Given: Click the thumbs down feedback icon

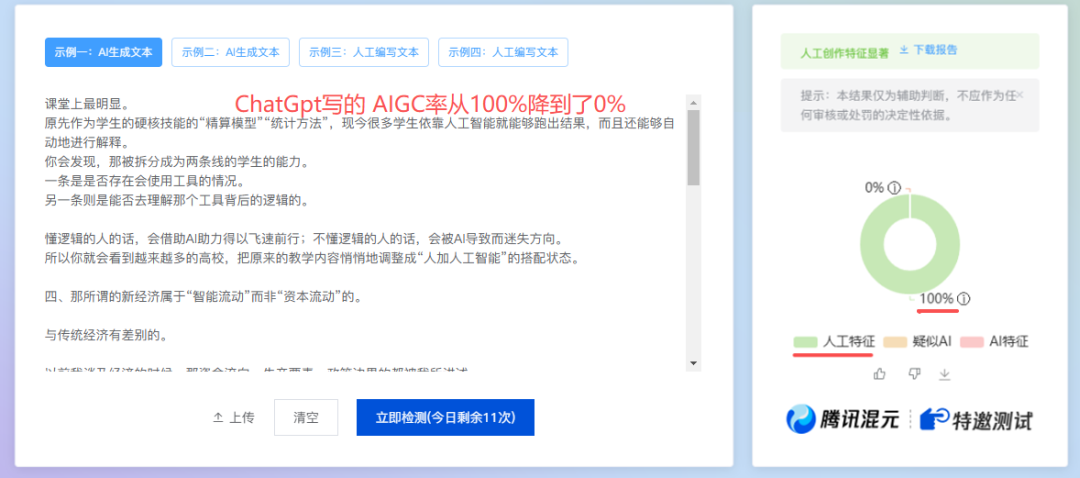Looking at the screenshot, I should (x=913, y=374).
